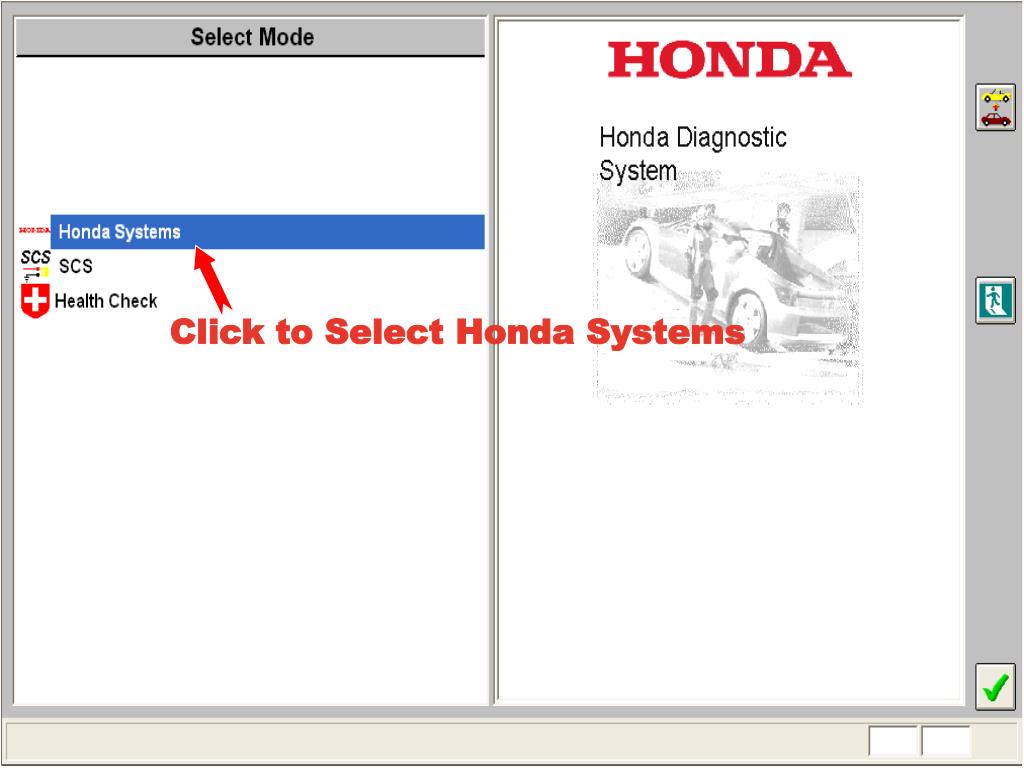Confirm with the green checkmark button
Screen dimensions: 1024x768
pyautogui.click(x=995, y=686)
